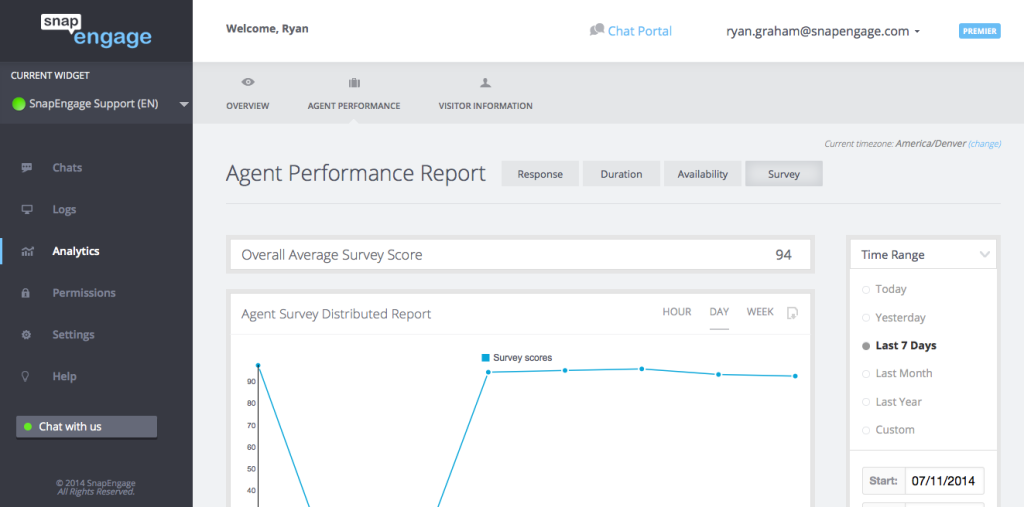Click the America/Denver timezone text
Image resolution: width=1024 pixels, height=507 pixels.
[x=931, y=144]
